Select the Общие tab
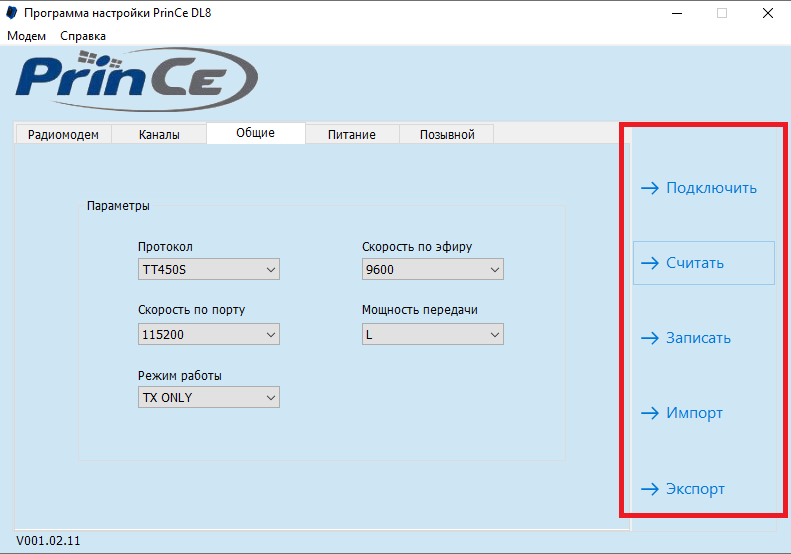791x554 pixels. coord(256,133)
